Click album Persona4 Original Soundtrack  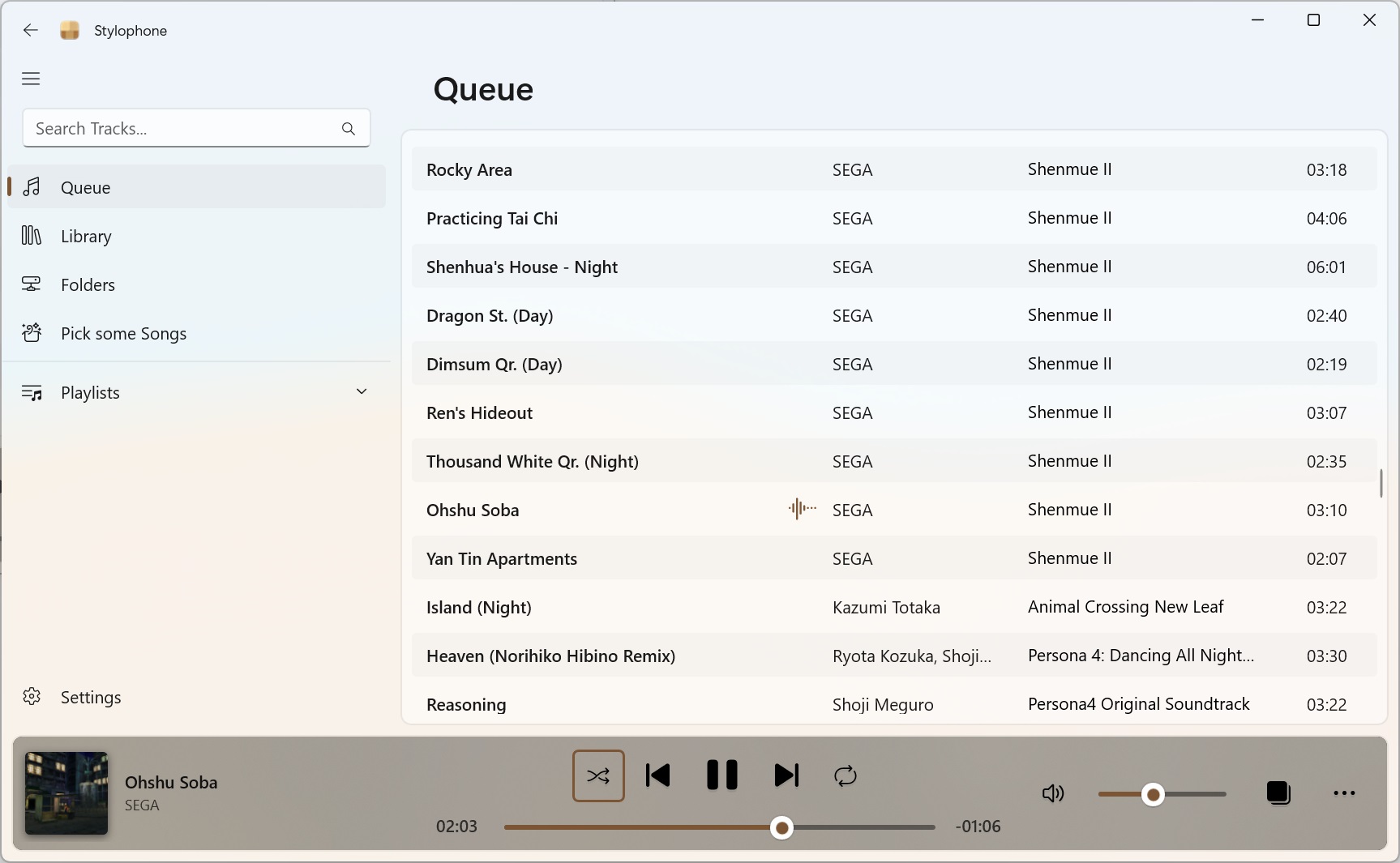point(1138,703)
